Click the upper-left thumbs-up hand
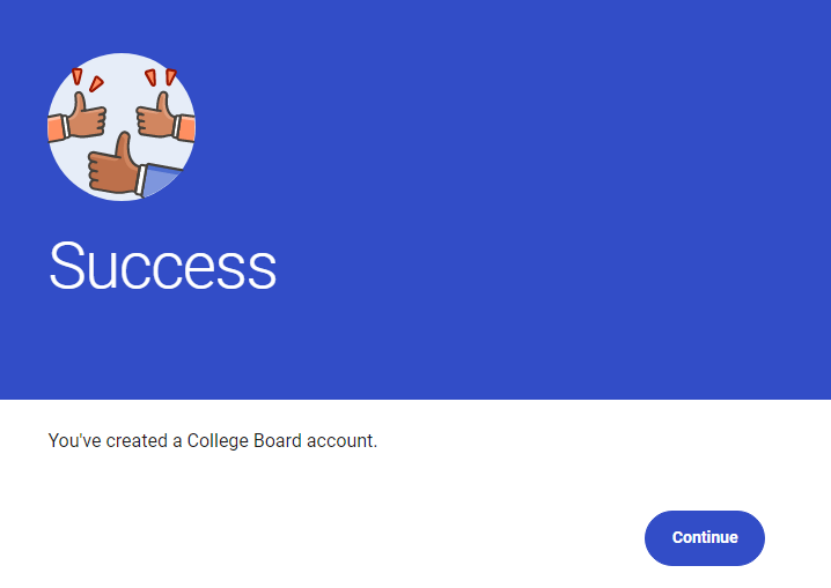 click(x=86, y=119)
